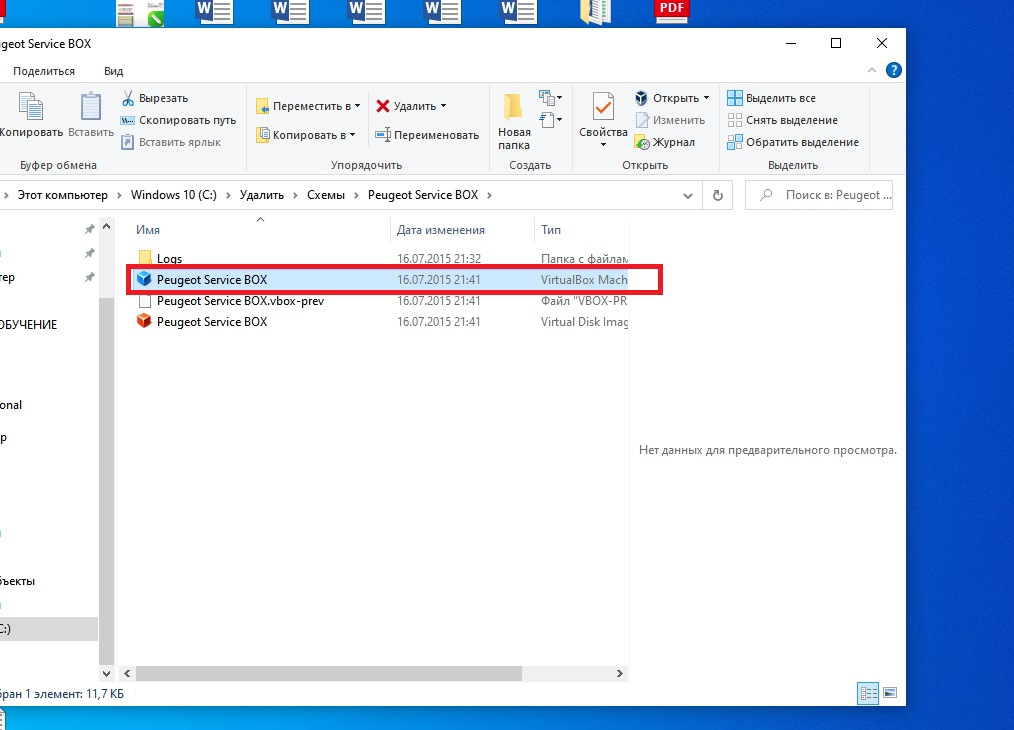Switch to details view icon in status bar
Image resolution: width=1014 pixels, height=730 pixels.
coord(868,693)
